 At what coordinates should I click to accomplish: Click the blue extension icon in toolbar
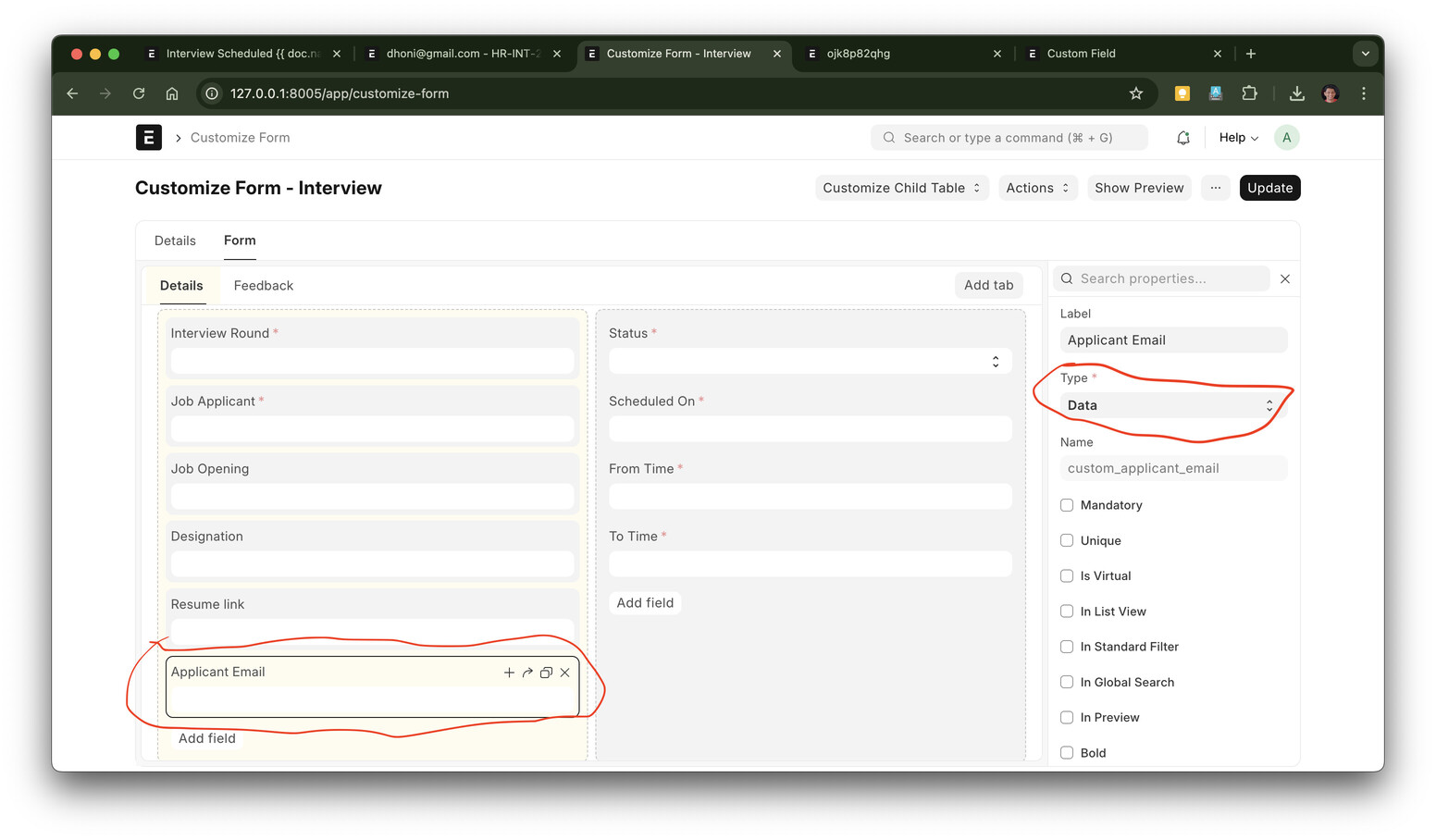[x=1216, y=93]
